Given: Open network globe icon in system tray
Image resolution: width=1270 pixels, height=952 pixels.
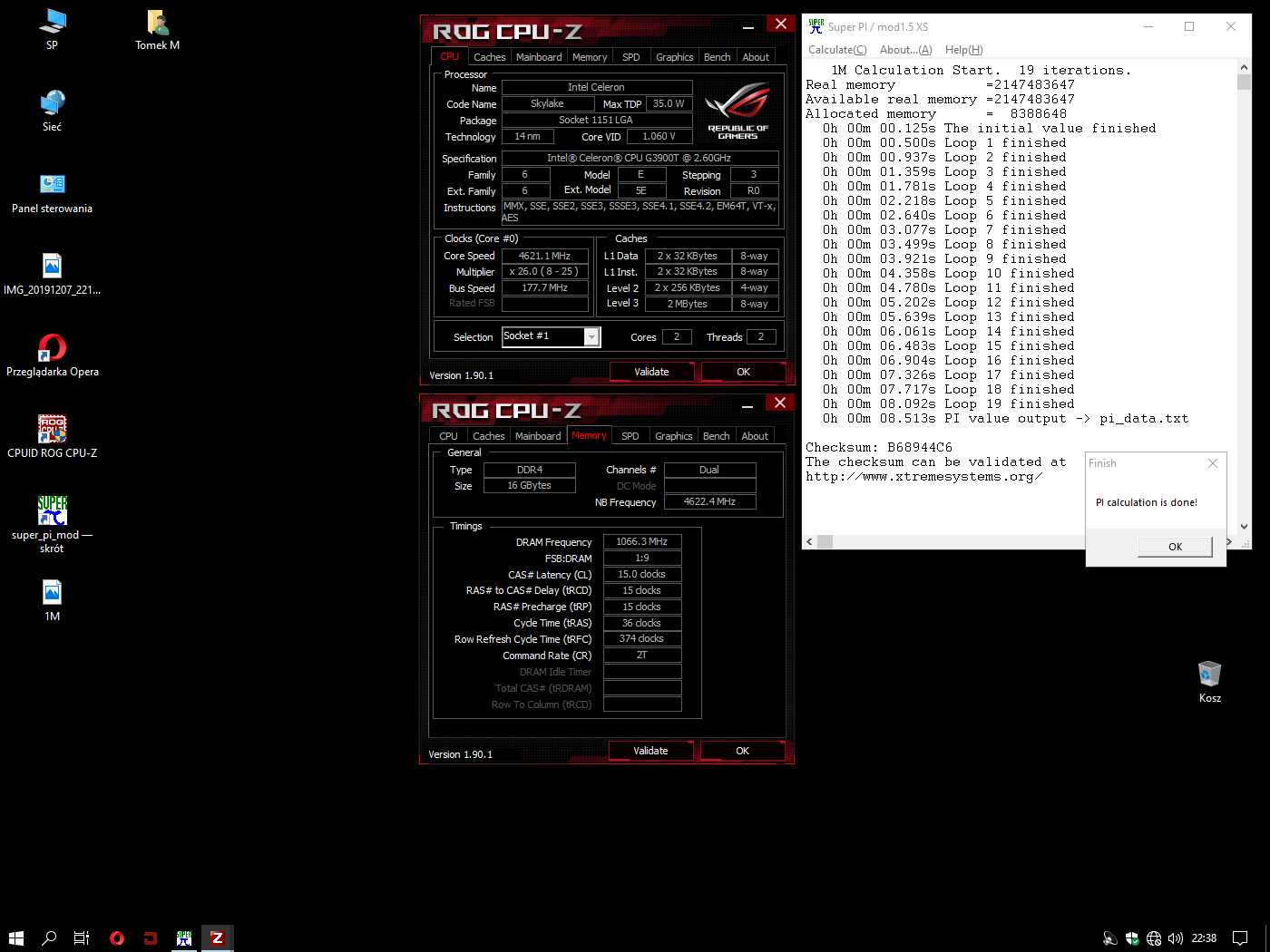Looking at the screenshot, I should pos(1154,938).
